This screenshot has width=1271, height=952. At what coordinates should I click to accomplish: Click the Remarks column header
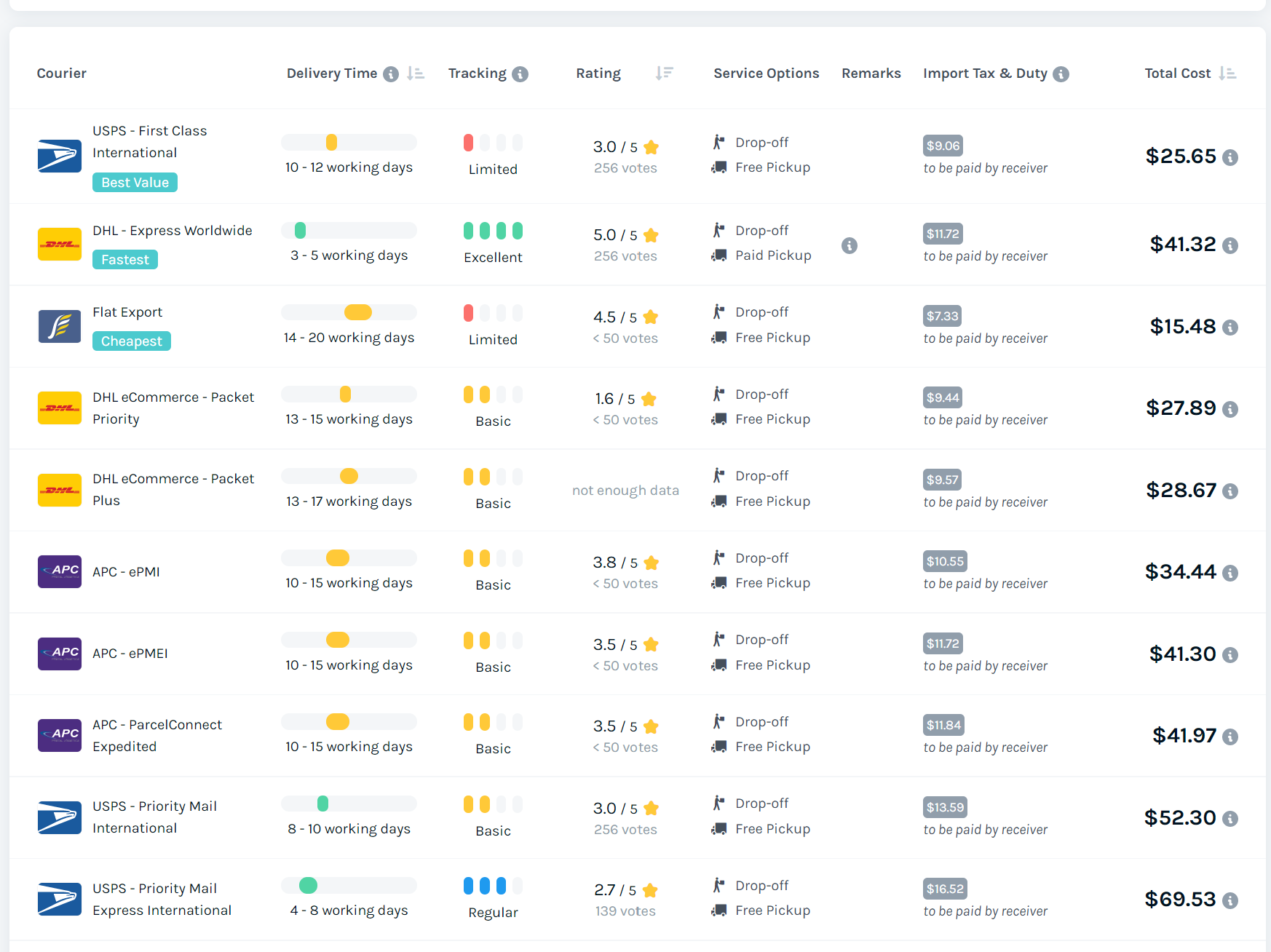871,74
